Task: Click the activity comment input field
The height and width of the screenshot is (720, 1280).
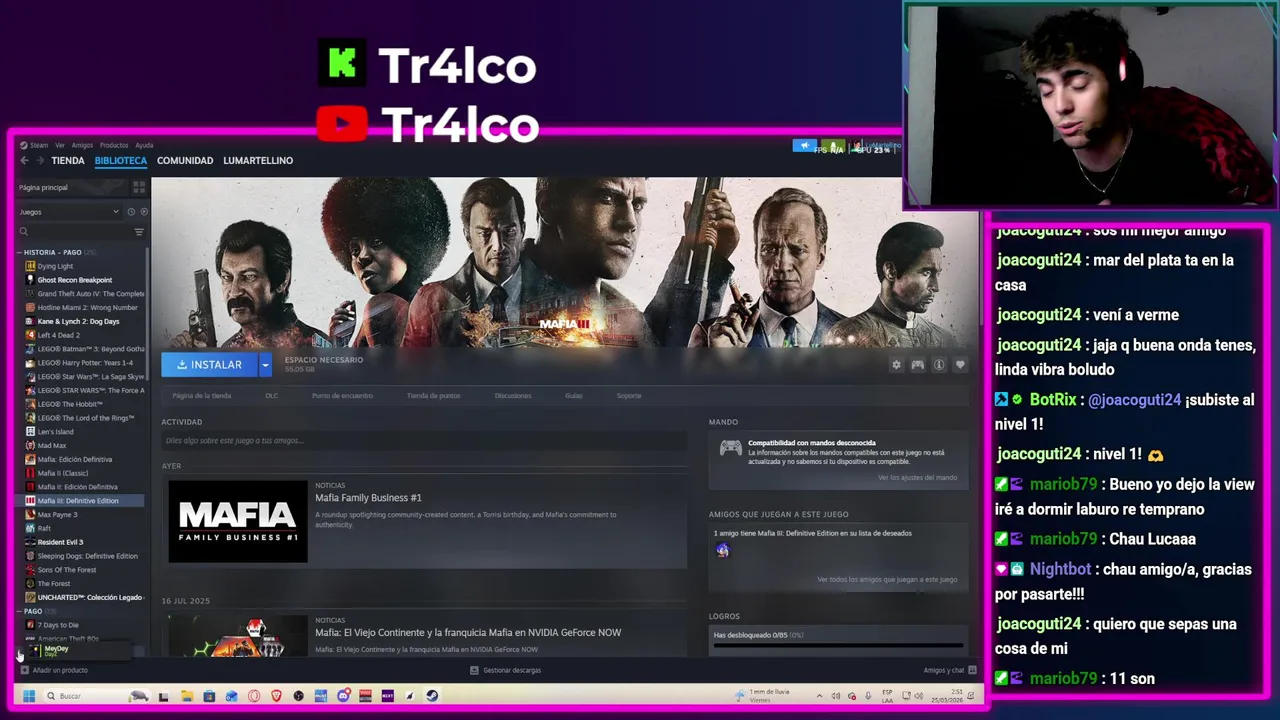Action: point(424,441)
